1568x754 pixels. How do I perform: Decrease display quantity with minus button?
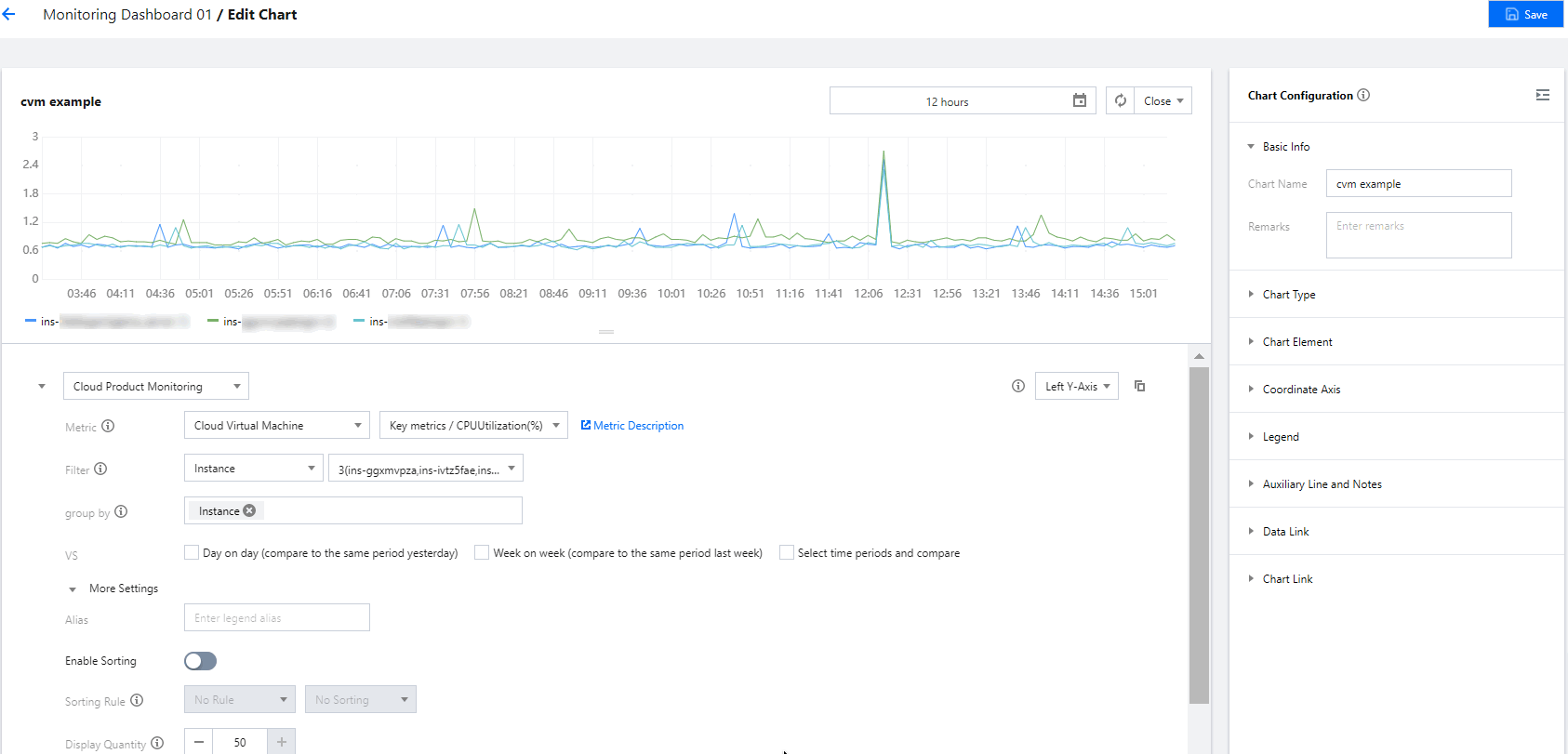198,741
